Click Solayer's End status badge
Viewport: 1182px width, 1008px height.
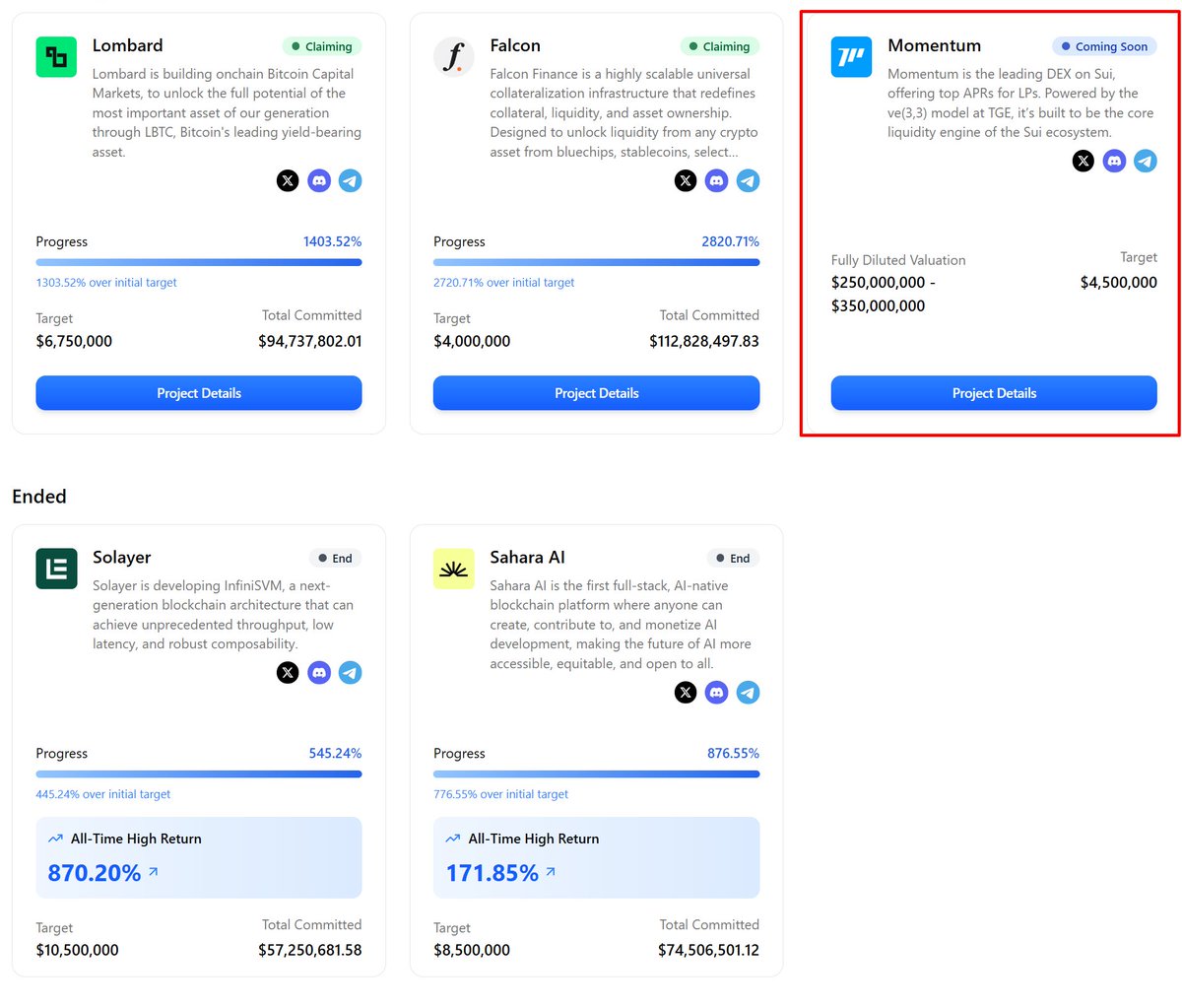pos(335,558)
